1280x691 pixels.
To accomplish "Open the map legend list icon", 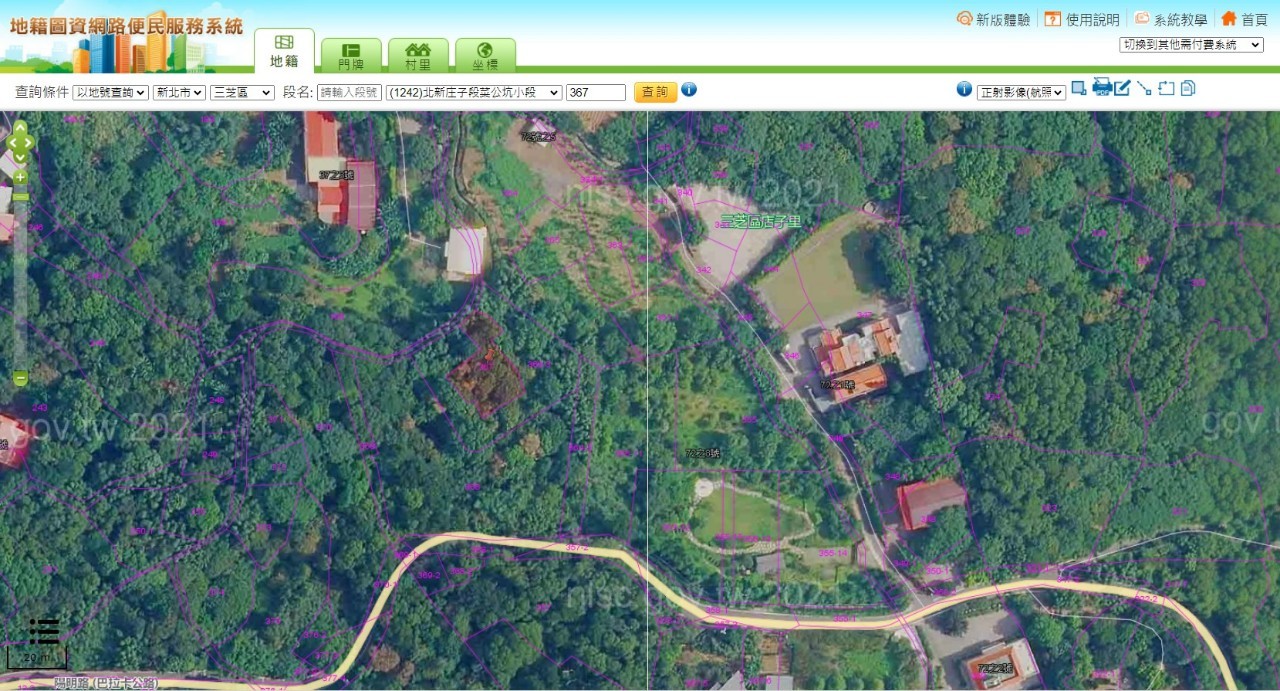I will (44, 631).
